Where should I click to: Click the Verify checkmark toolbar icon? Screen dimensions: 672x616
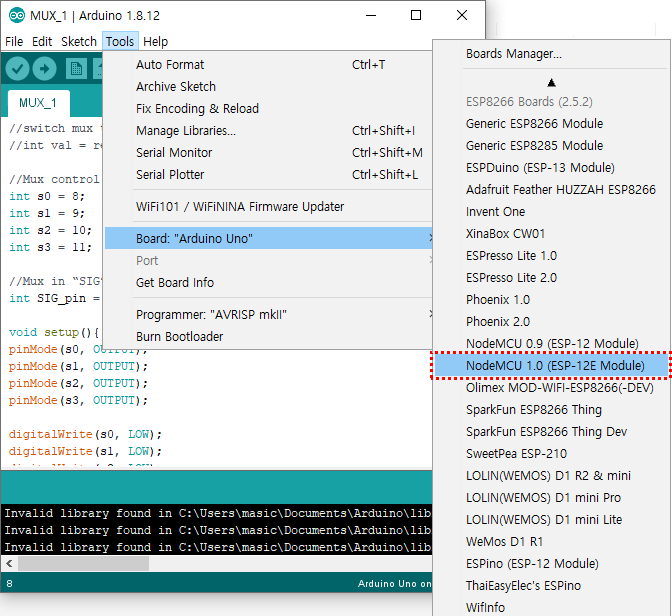pyautogui.click(x=18, y=69)
